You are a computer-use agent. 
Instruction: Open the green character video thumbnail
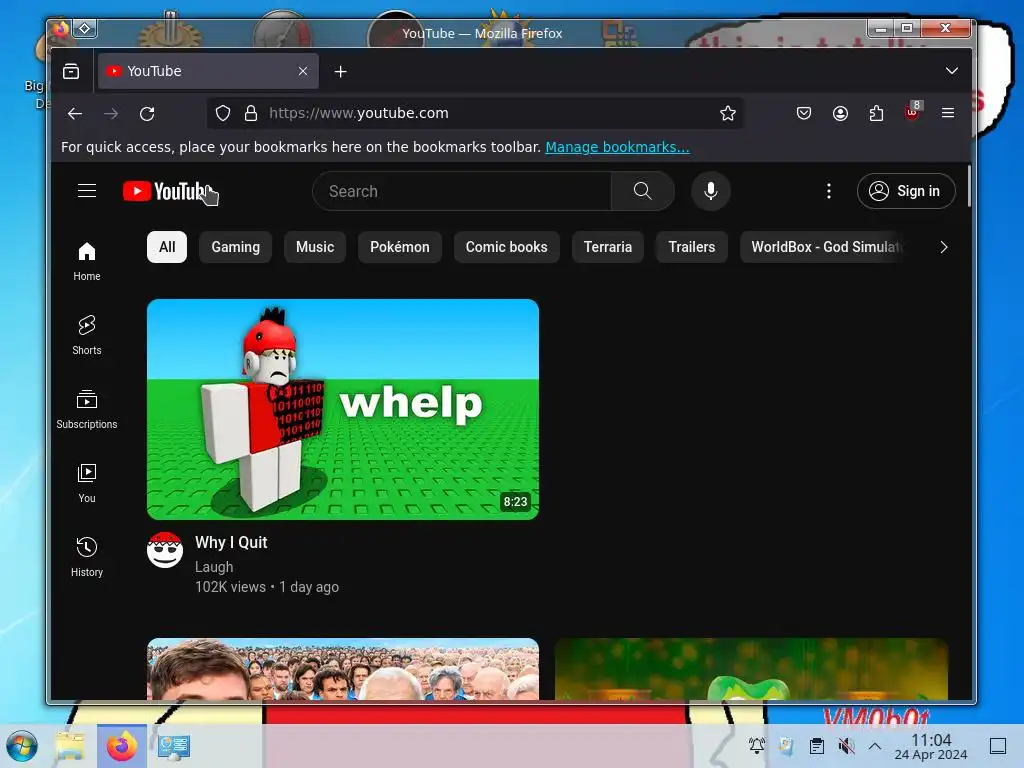751,669
